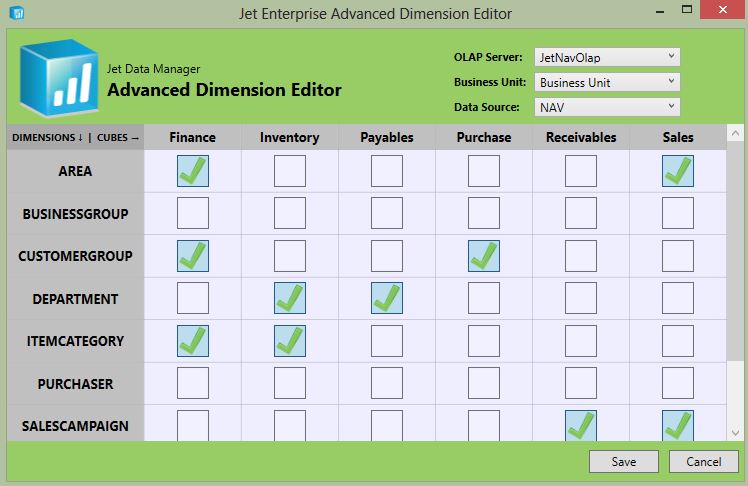Check ITEMCATEGORY for the Receivables cube

[581, 341]
